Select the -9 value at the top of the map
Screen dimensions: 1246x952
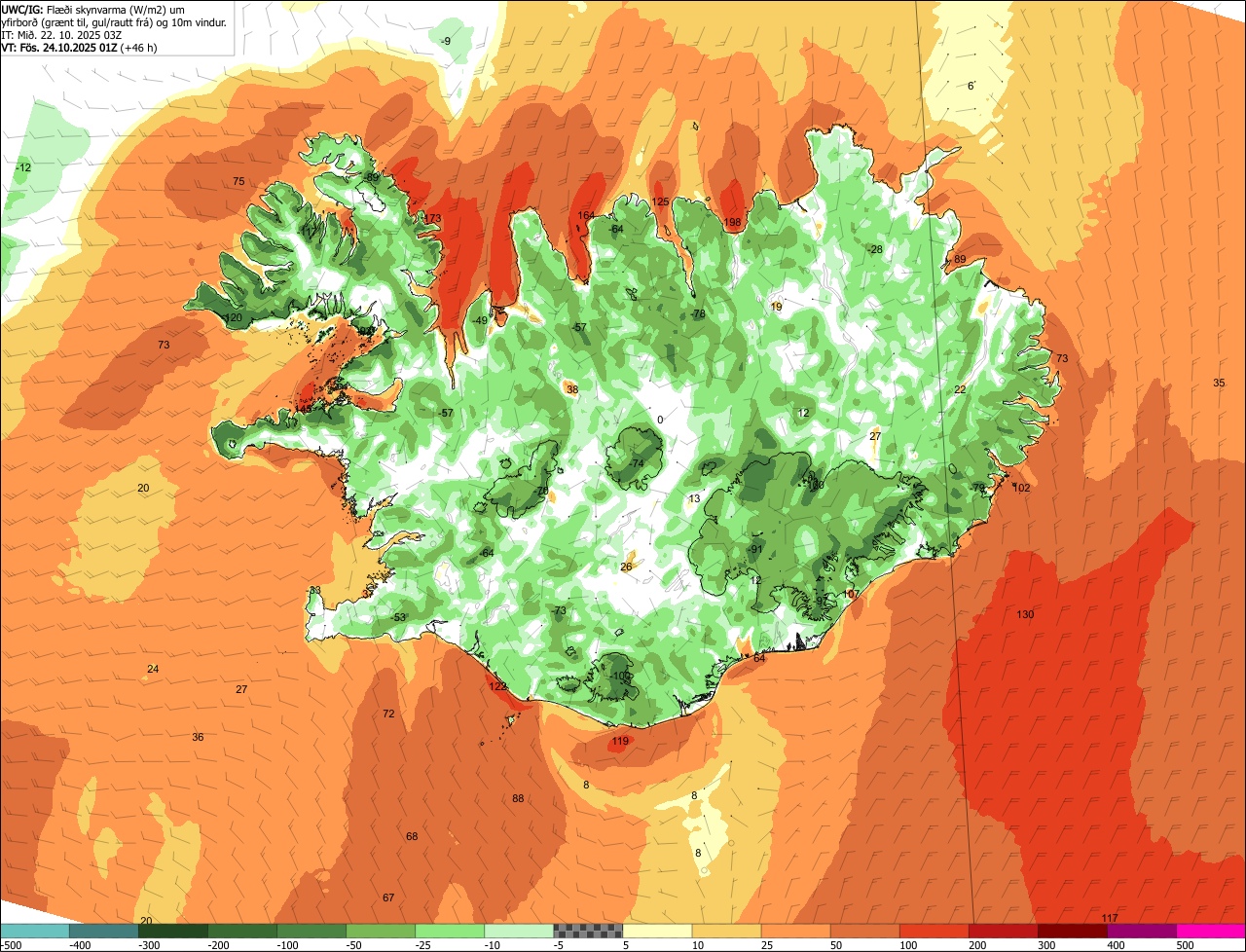pyautogui.click(x=446, y=41)
